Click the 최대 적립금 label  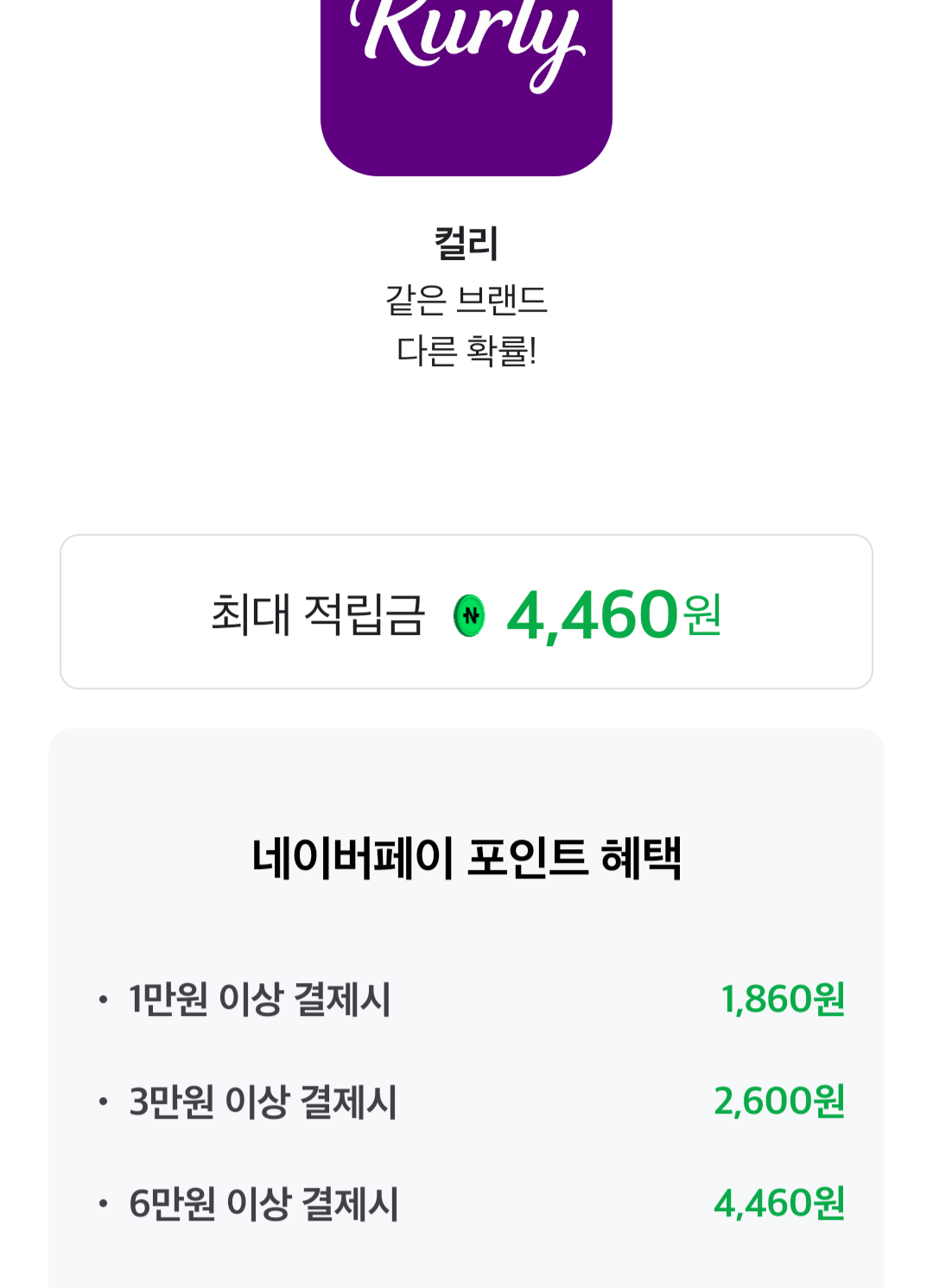pos(318,615)
